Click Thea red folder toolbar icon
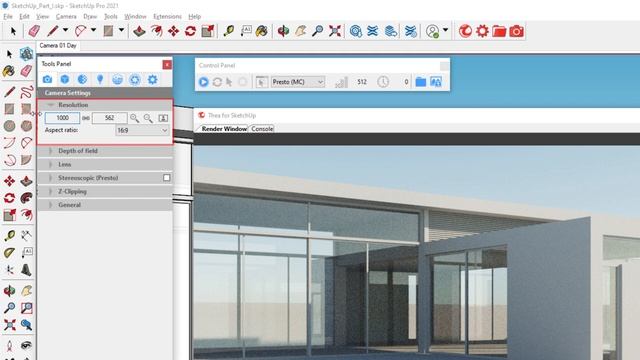This screenshot has width=640, height=360. 499,31
